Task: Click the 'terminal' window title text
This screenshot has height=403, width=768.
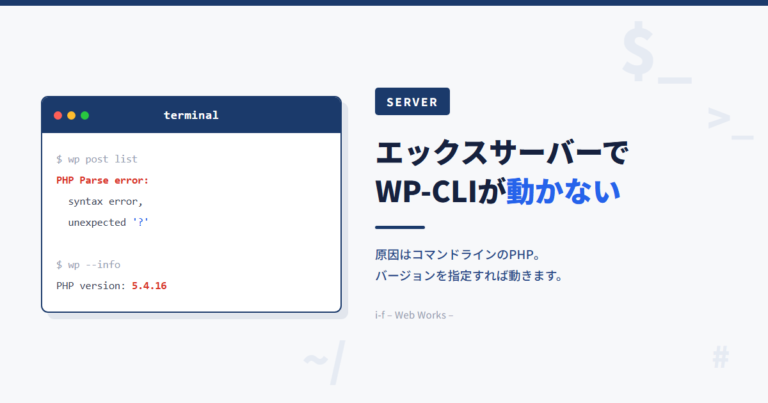Action: coord(191,116)
